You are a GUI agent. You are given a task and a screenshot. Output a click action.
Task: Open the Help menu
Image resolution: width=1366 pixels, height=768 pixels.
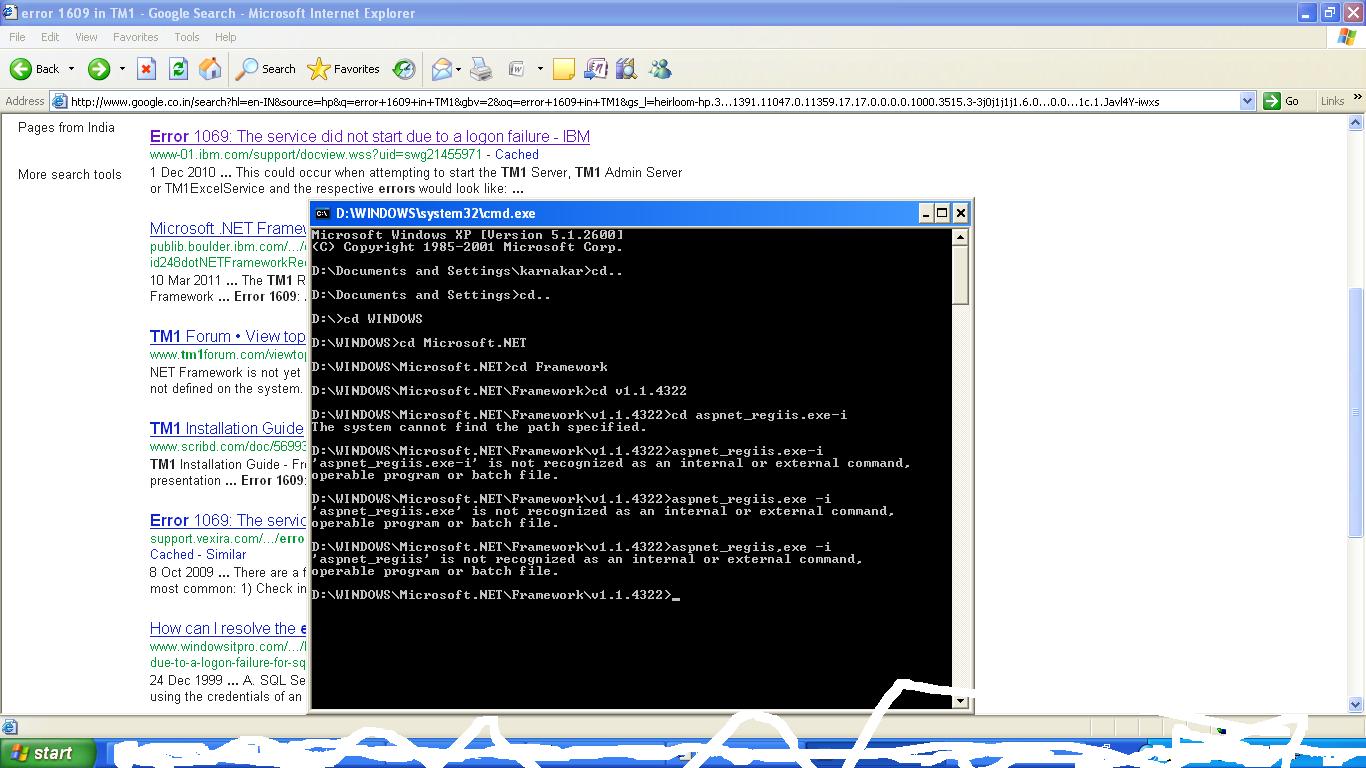226,37
